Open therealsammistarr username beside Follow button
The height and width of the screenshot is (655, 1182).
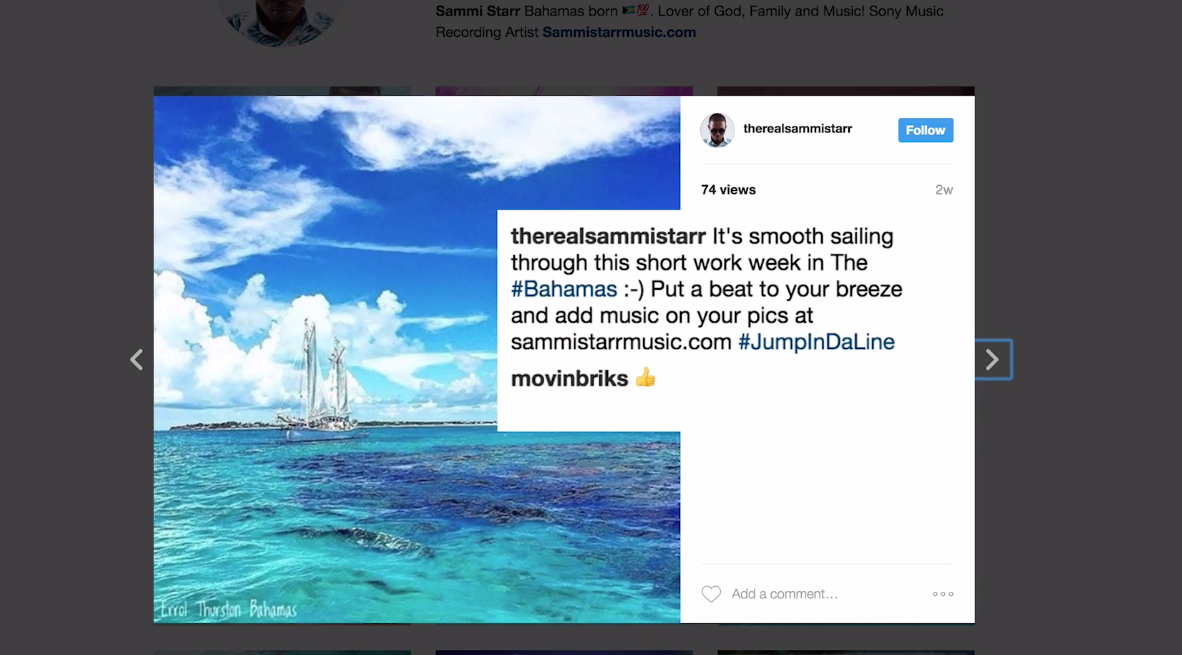point(798,129)
